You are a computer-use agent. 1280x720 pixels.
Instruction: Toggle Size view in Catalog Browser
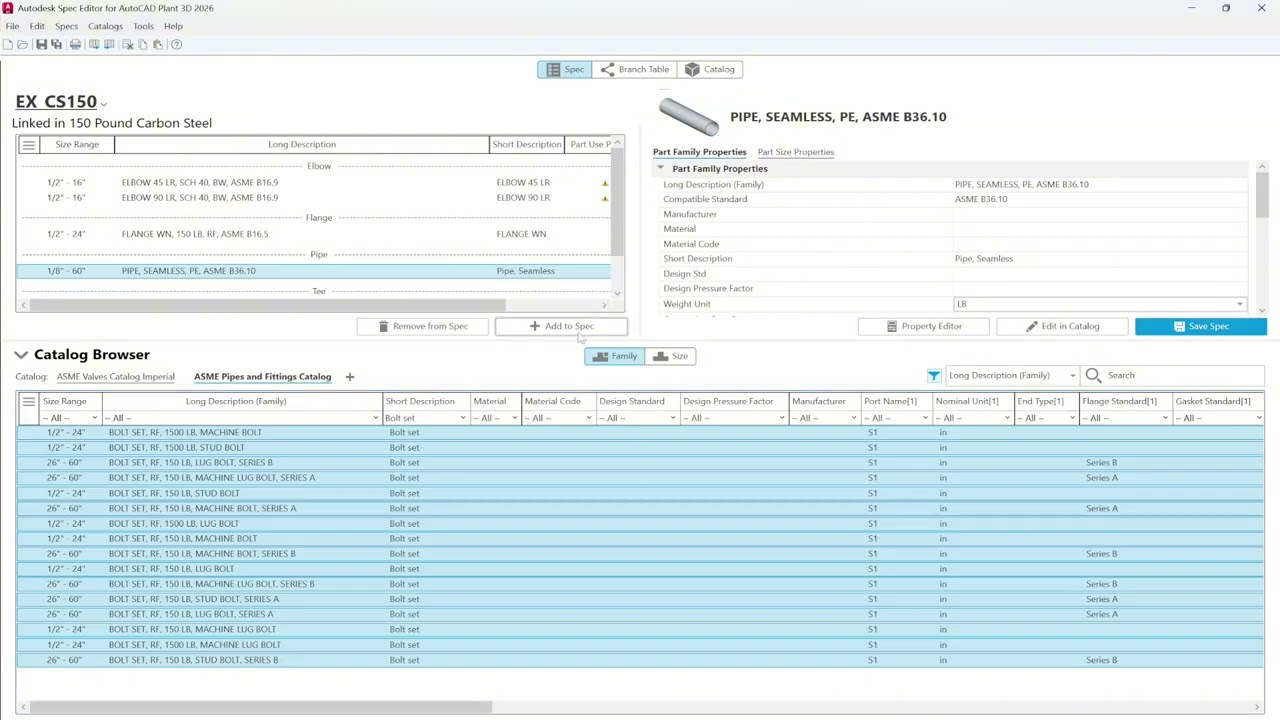pos(670,356)
